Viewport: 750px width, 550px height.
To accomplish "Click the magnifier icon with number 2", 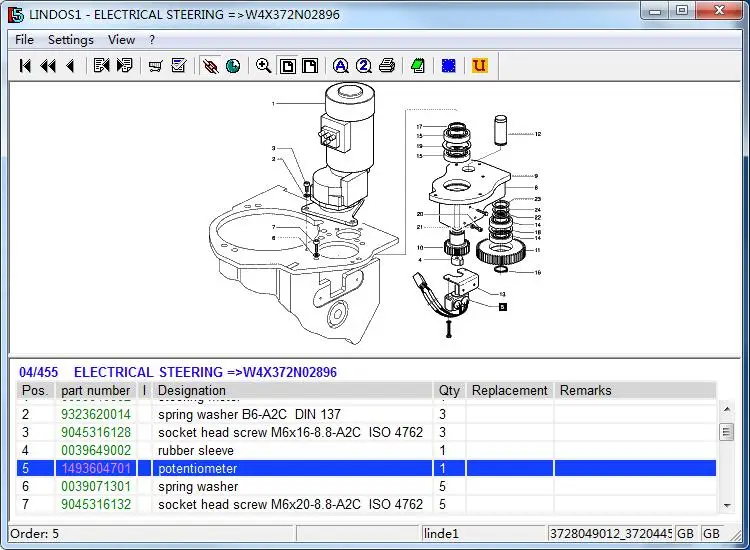I will pyautogui.click(x=364, y=66).
